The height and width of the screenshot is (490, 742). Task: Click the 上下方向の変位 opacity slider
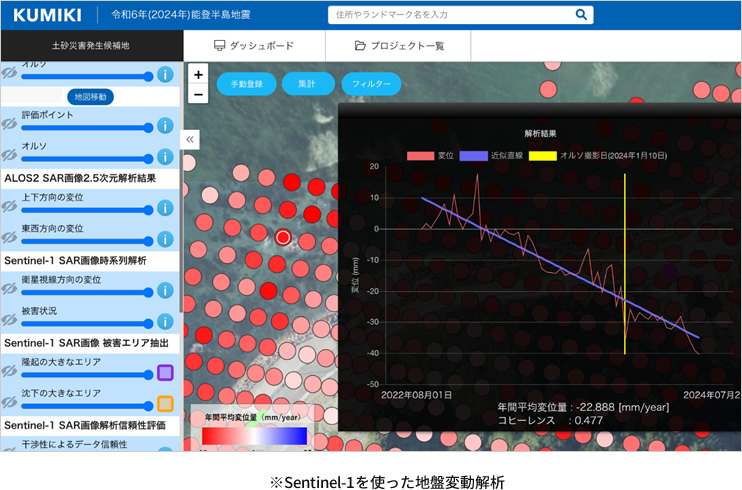tap(87, 210)
